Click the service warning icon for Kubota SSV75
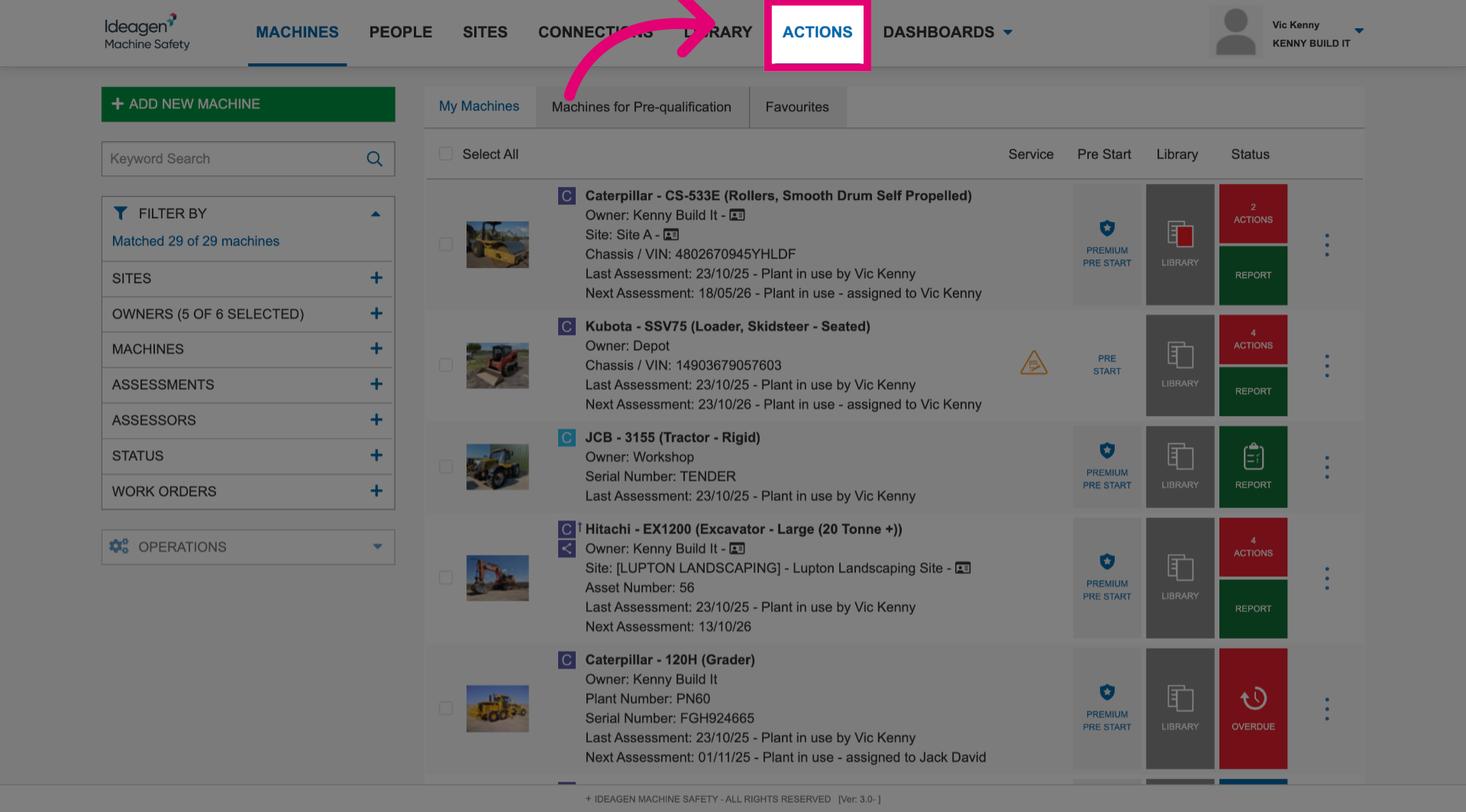 [x=1034, y=362]
